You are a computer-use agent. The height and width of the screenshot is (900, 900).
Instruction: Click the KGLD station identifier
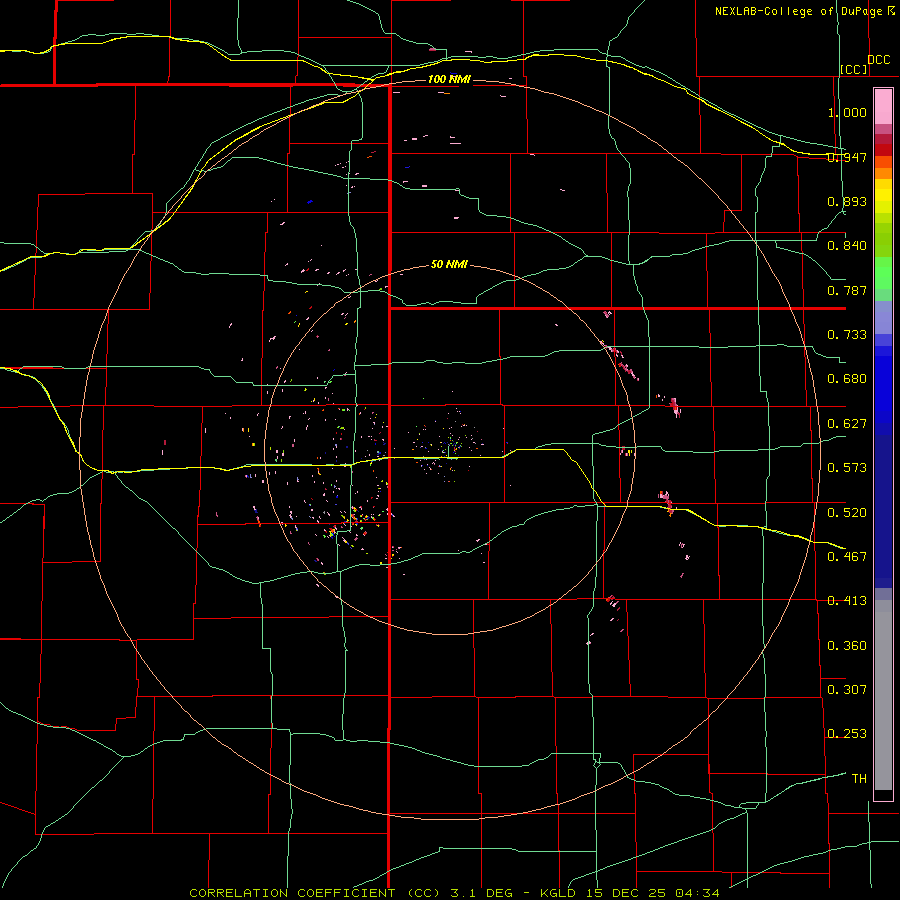(x=557, y=893)
